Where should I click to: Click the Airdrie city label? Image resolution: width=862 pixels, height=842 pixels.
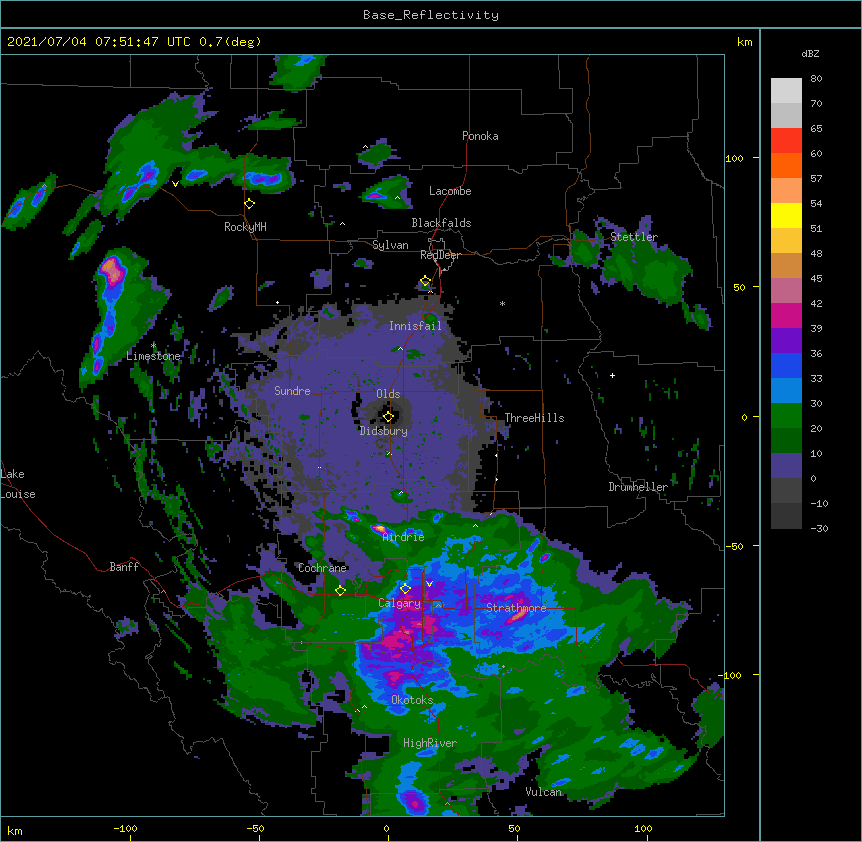coord(403,537)
